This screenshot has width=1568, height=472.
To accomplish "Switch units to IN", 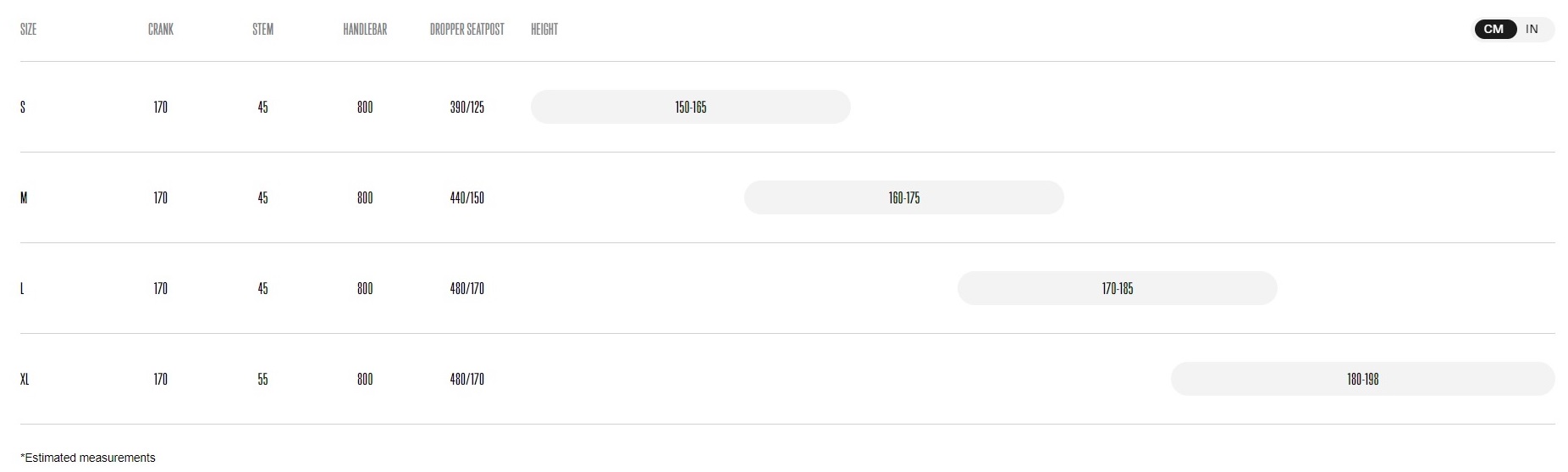I will pos(1532,29).
